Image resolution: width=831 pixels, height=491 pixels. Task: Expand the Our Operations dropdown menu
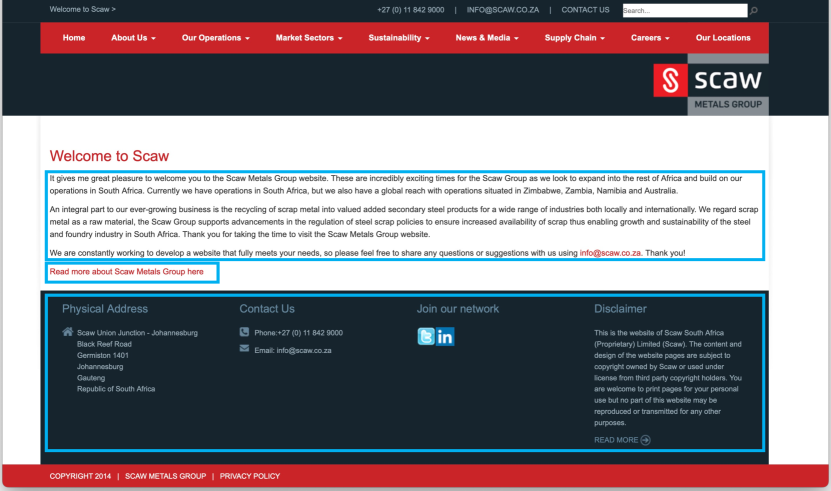click(x=216, y=38)
